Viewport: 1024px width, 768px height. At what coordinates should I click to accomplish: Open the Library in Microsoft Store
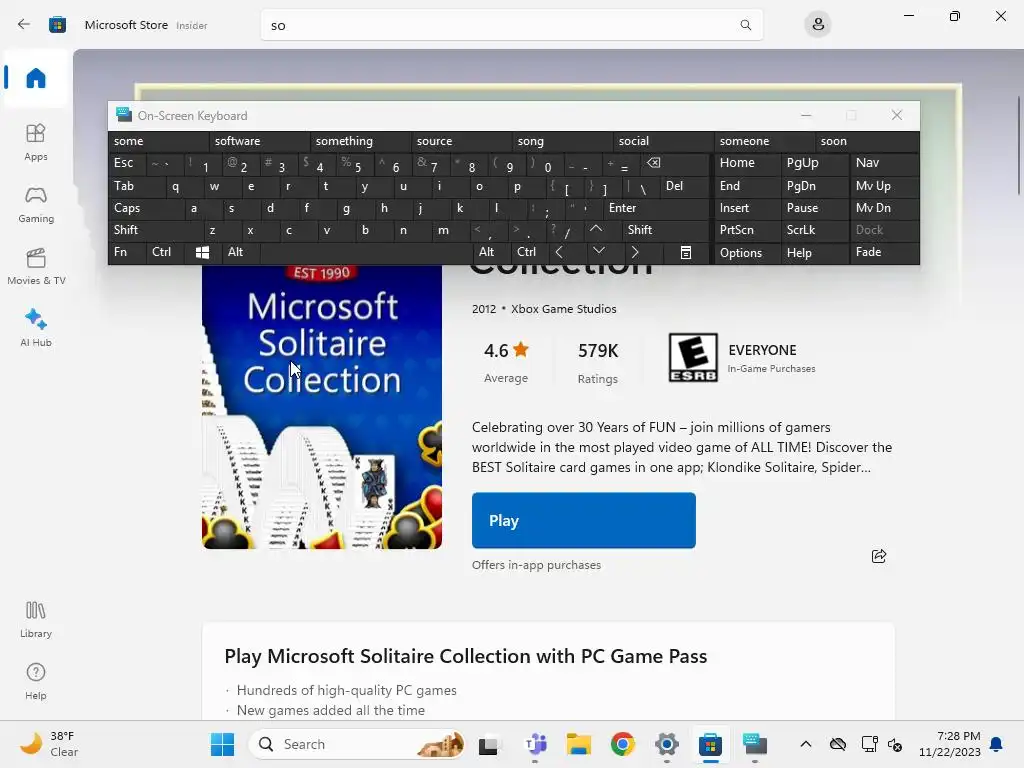coord(36,620)
